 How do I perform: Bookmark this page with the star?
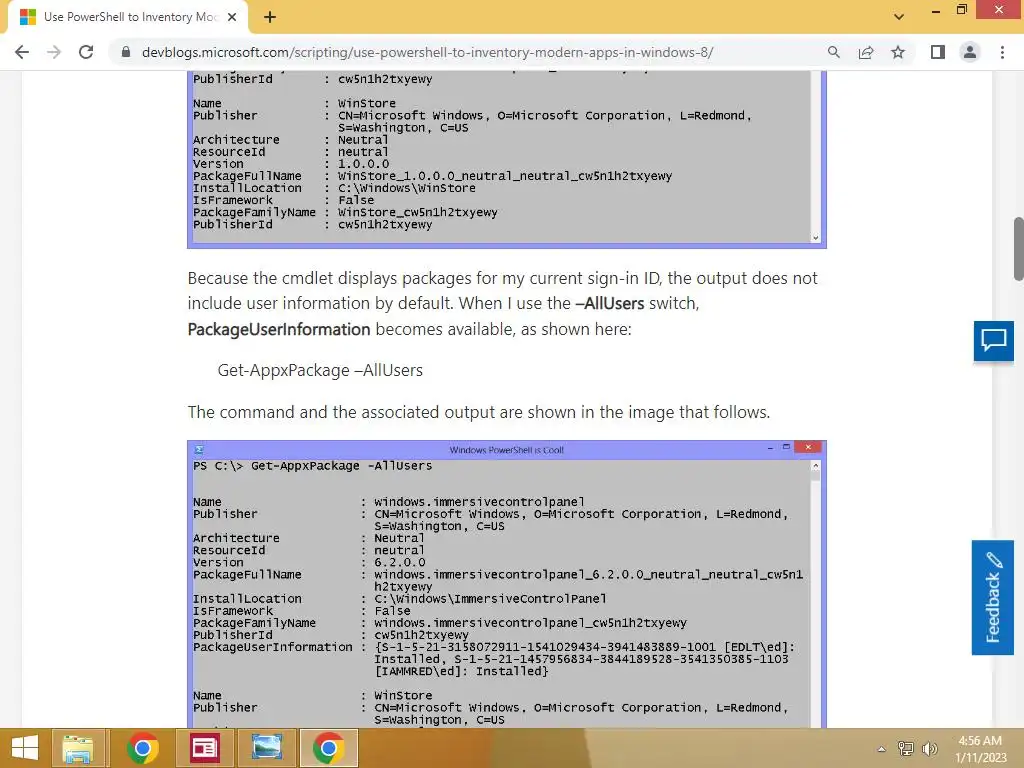point(898,52)
